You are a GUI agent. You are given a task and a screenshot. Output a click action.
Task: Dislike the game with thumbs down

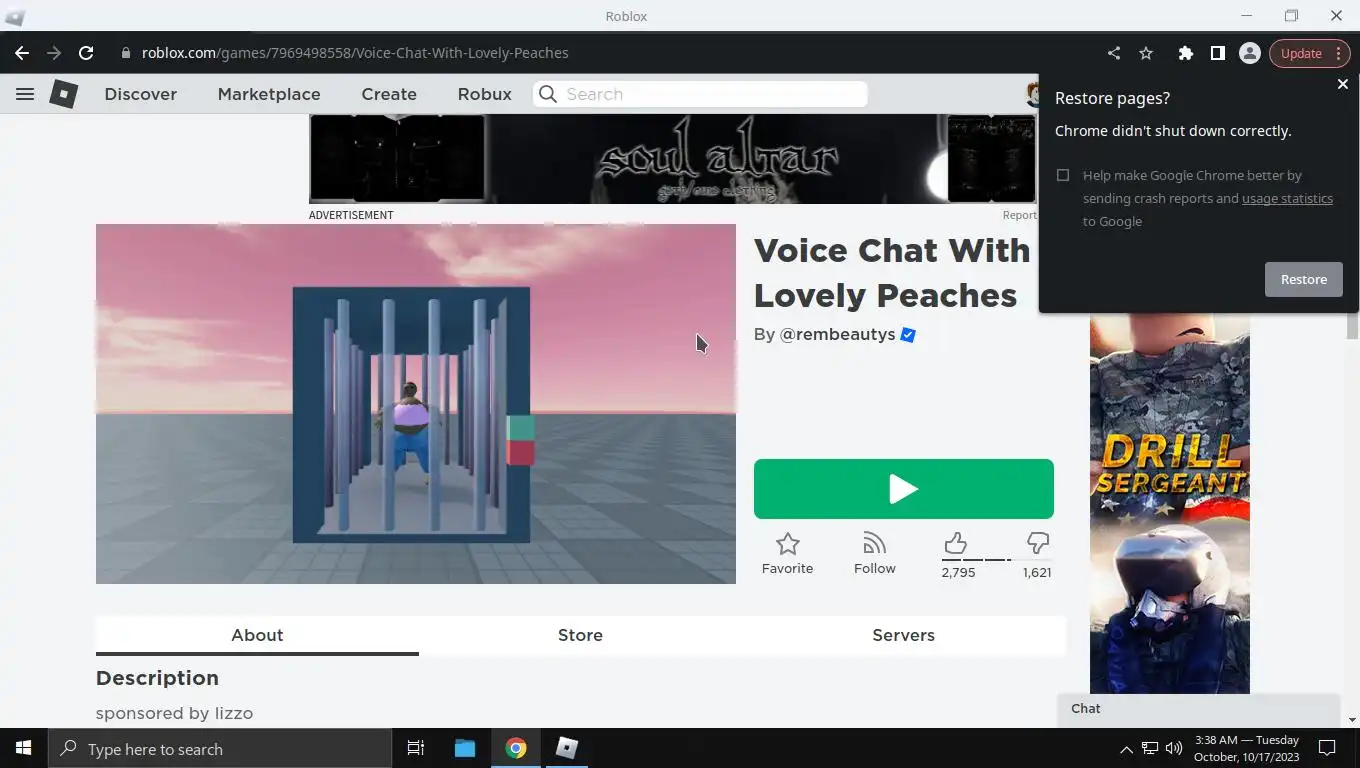point(1038,543)
